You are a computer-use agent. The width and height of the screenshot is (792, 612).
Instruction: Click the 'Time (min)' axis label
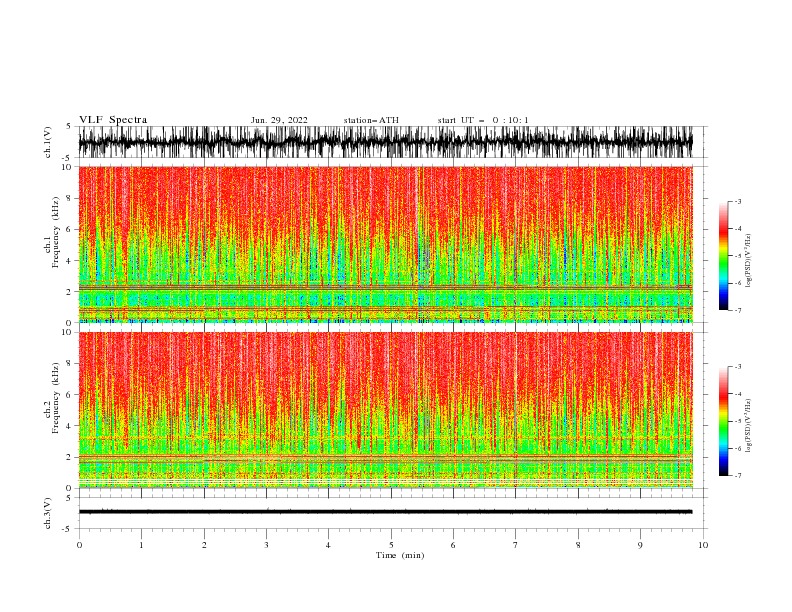click(400, 555)
